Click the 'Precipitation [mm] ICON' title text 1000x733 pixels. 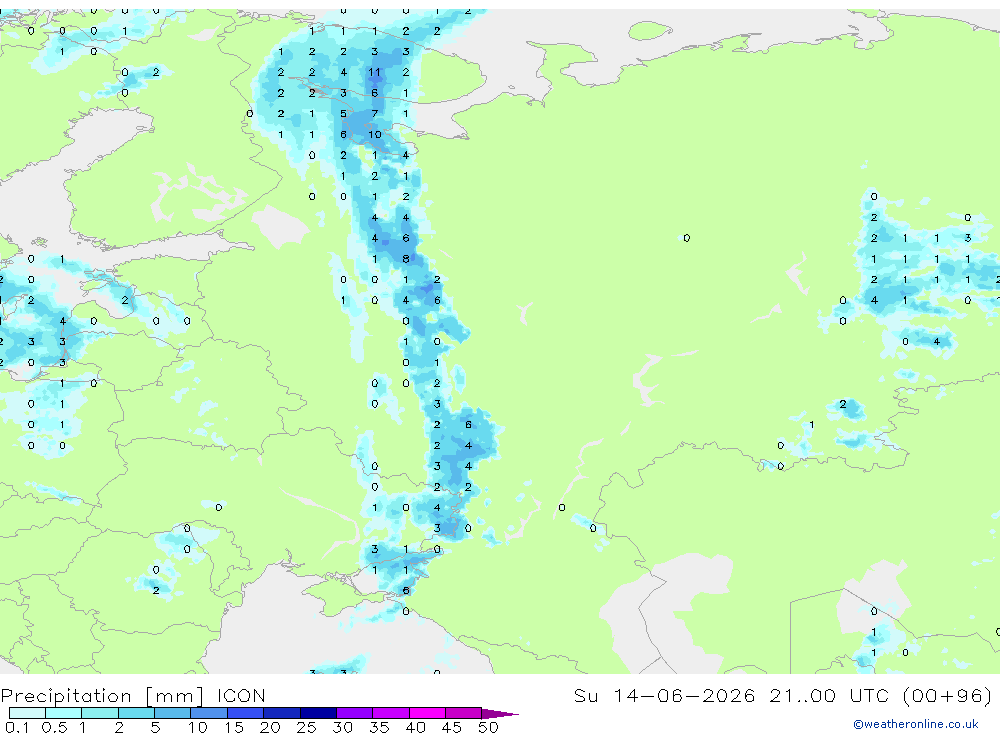(x=133, y=695)
